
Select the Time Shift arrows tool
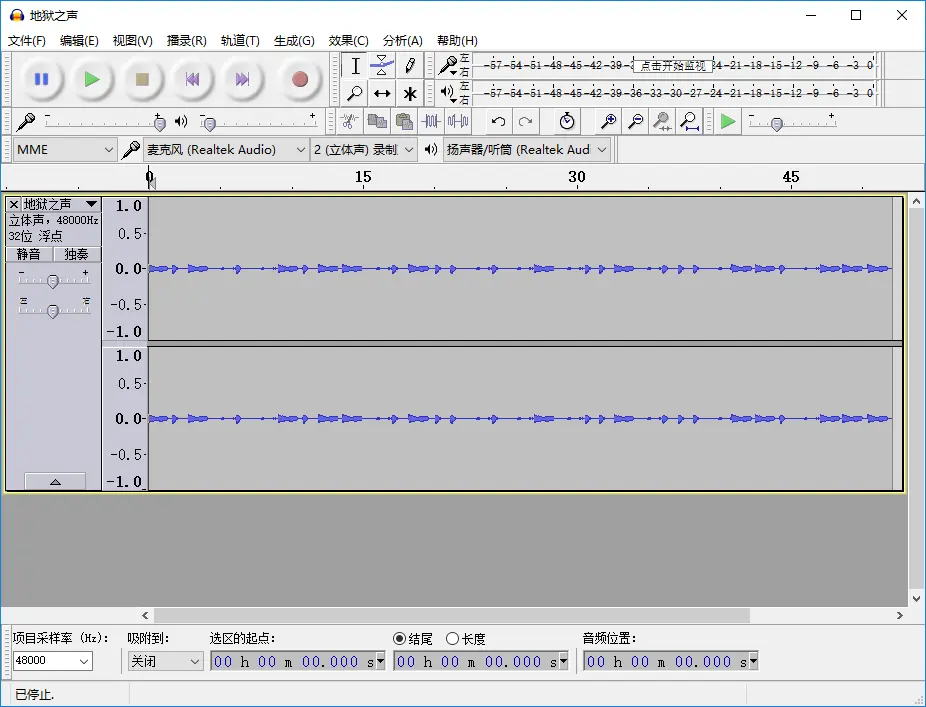click(x=382, y=93)
